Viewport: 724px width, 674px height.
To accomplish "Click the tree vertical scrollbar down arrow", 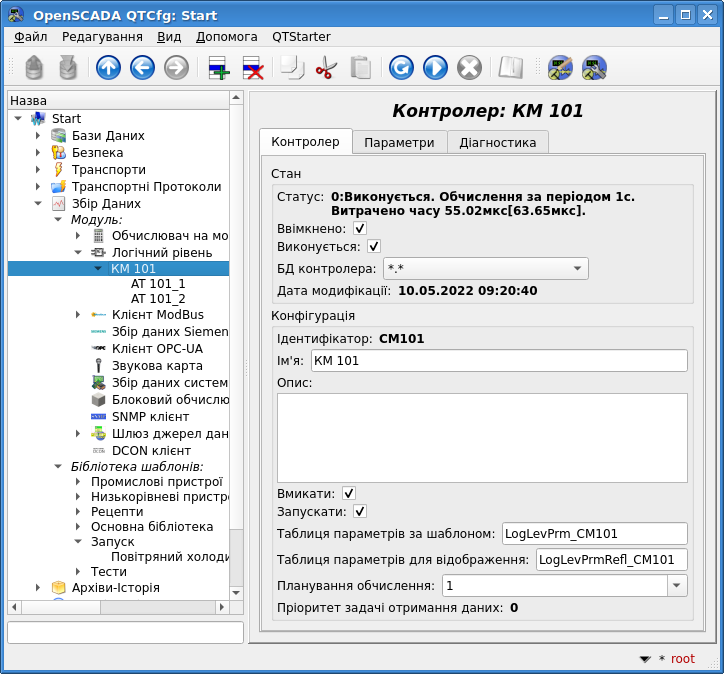I will point(236,593).
